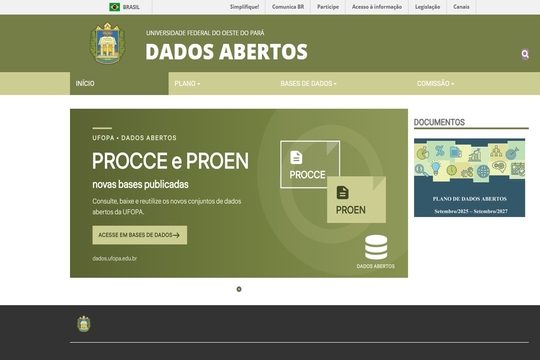Image resolution: width=540 pixels, height=360 pixels.
Task: Expand the BASES DE DADOS dropdown menu
Action: click(x=308, y=83)
